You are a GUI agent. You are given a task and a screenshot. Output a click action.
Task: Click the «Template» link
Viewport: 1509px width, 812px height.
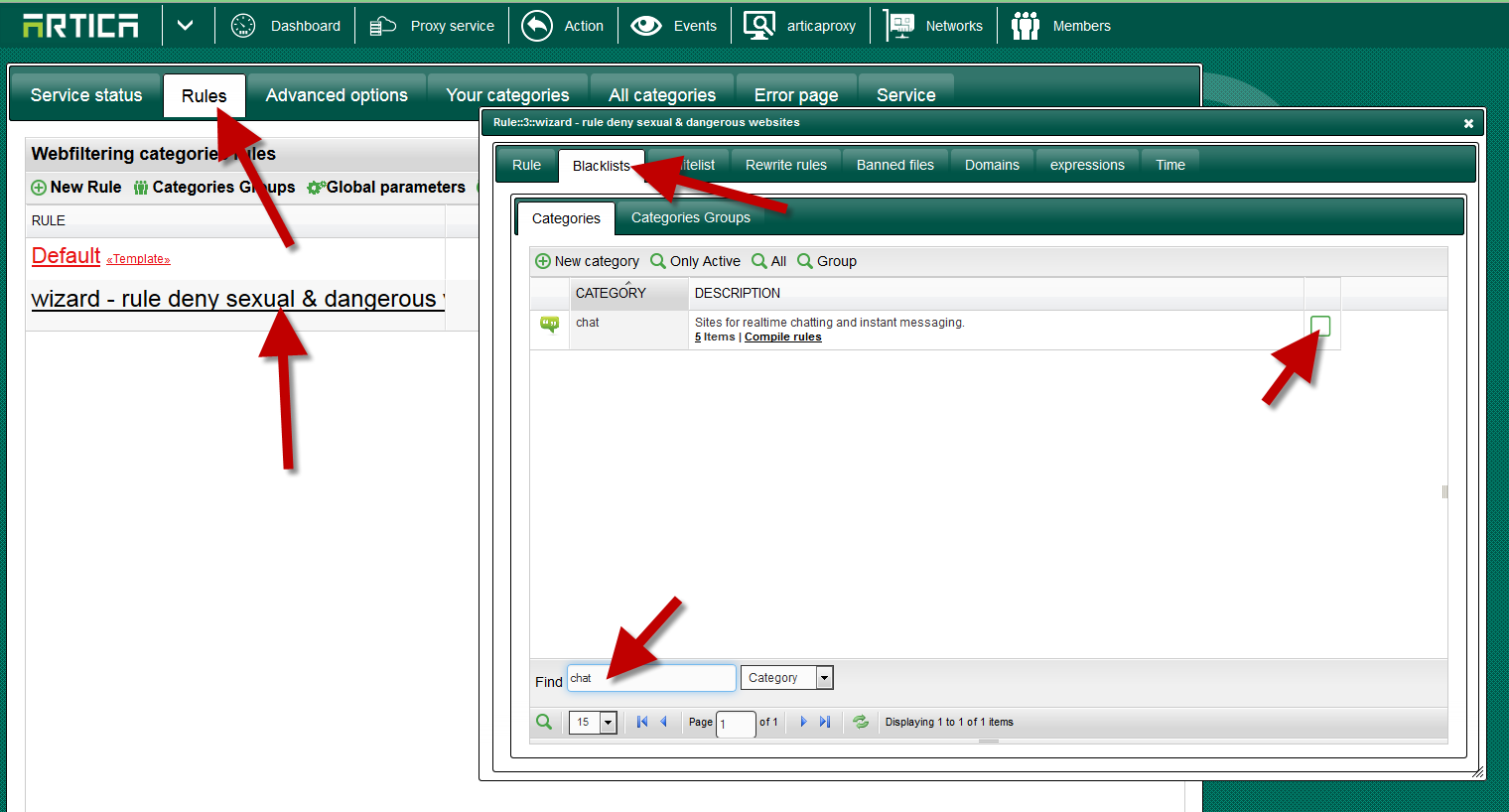point(138,259)
